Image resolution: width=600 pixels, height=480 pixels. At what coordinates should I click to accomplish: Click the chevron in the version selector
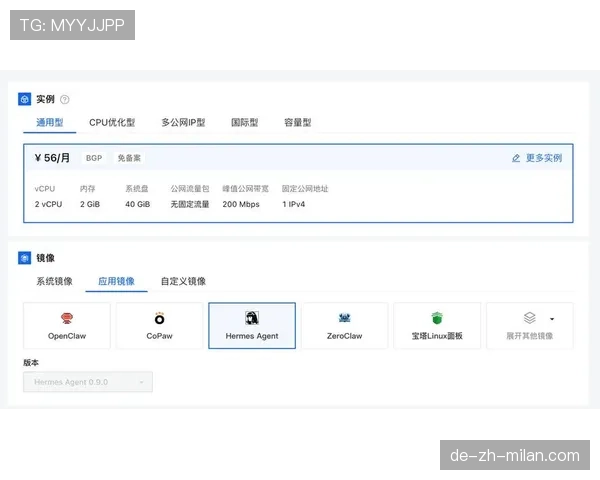(141, 382)
